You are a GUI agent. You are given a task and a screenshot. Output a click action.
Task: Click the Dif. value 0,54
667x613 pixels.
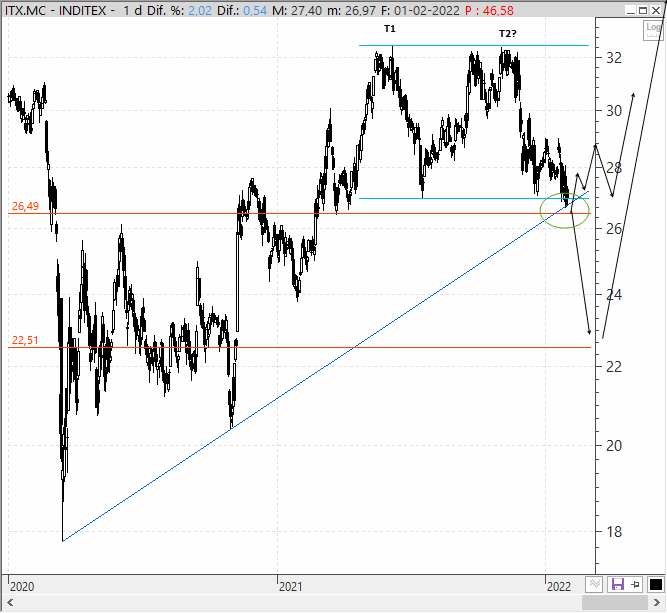pyautogui.click(x=255, y=10)
